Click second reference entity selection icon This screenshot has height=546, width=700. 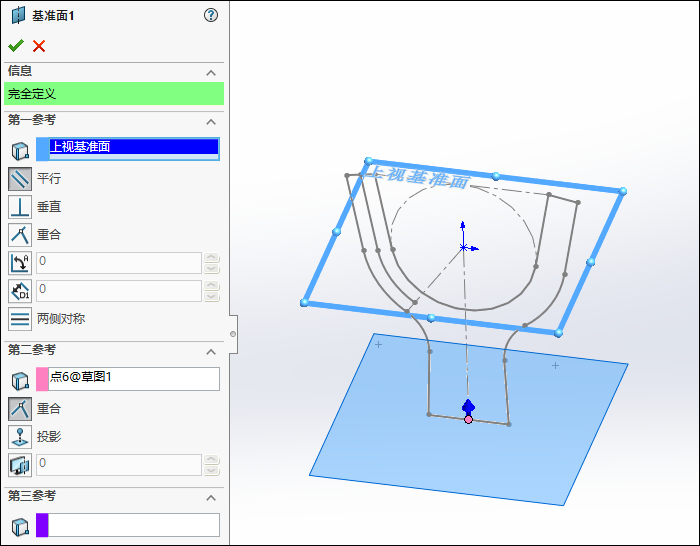pos(20,381)
